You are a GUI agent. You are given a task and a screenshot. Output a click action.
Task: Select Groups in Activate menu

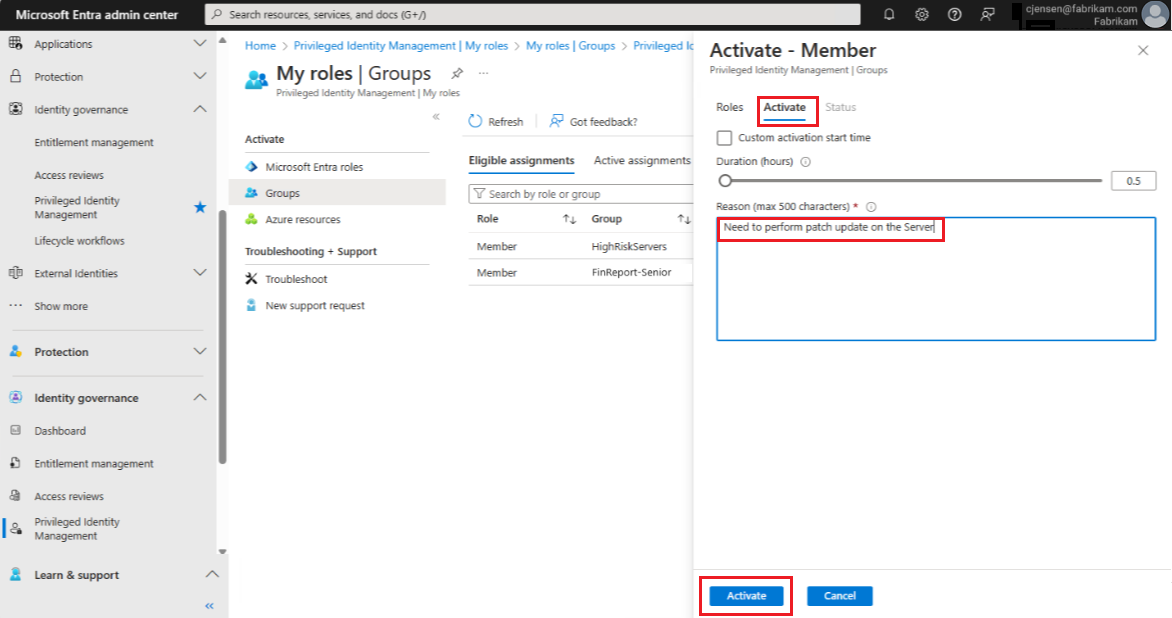coord(337,193)
